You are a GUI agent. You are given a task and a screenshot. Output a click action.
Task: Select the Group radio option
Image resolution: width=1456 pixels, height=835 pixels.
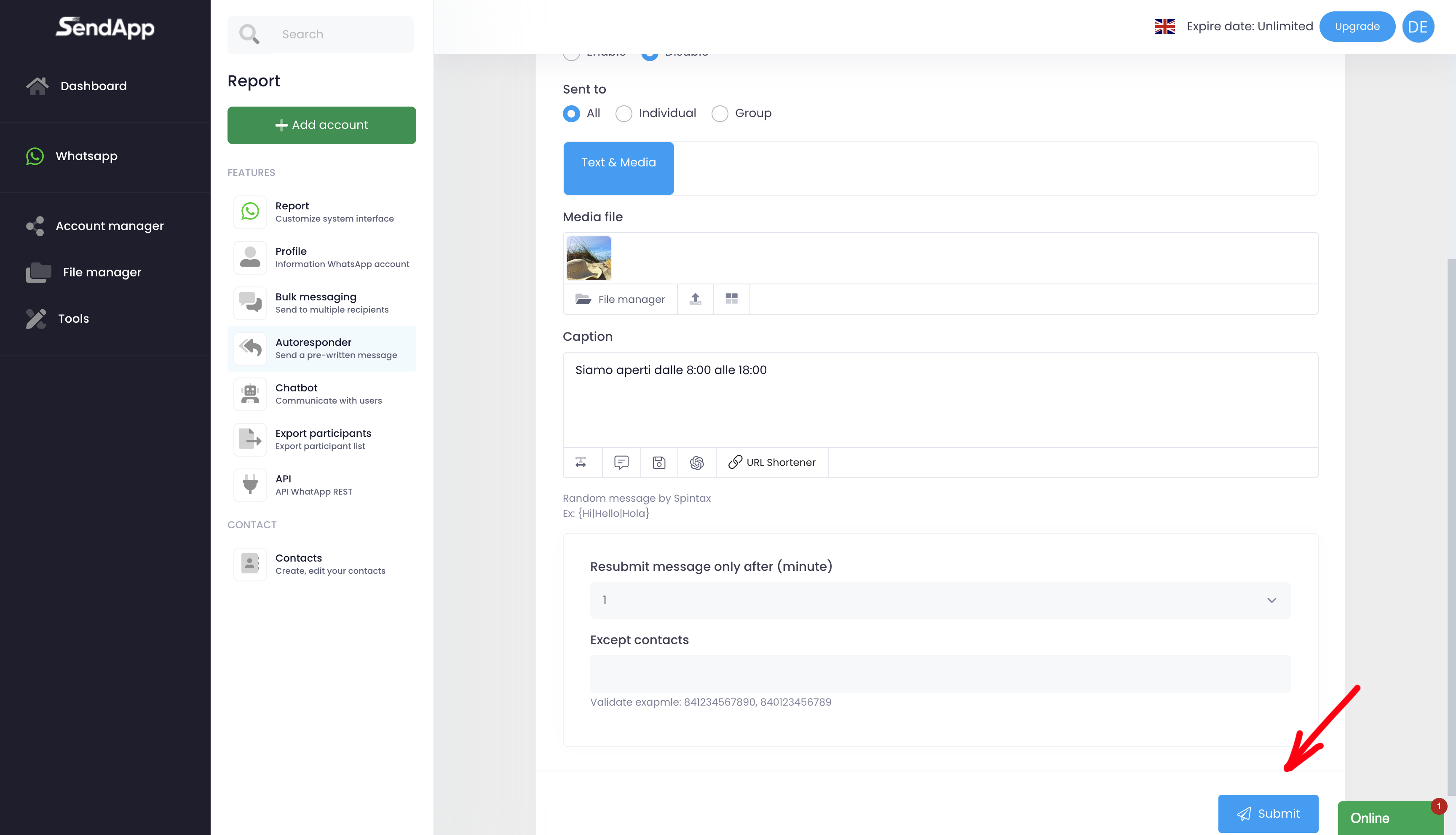720,114
